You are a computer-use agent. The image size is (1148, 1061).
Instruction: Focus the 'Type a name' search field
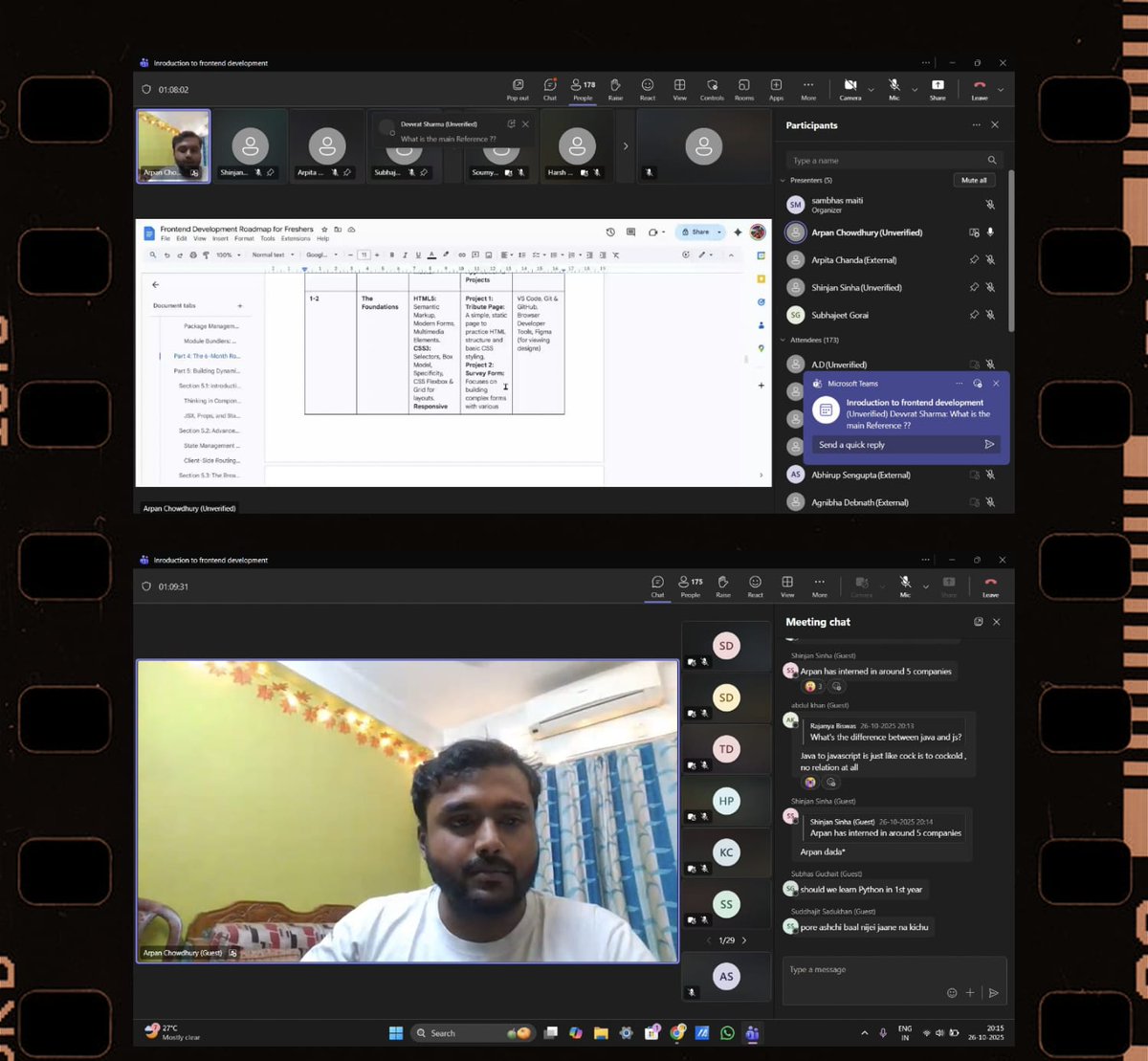tap(894, 160)
